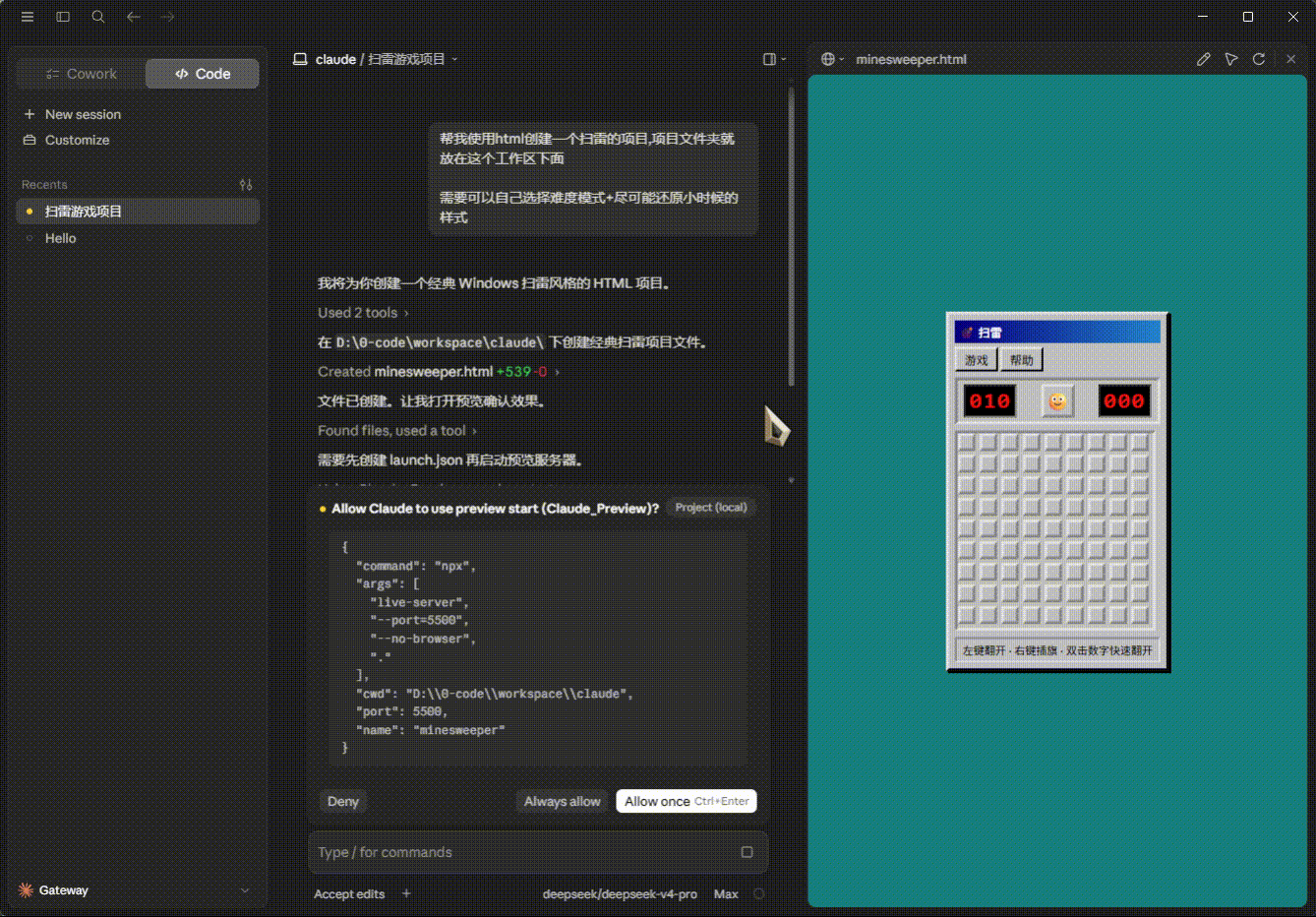Open the 游戏 menu in Minesweeper
This screenshot has width=1316, height=917.
tap(976, 360)
